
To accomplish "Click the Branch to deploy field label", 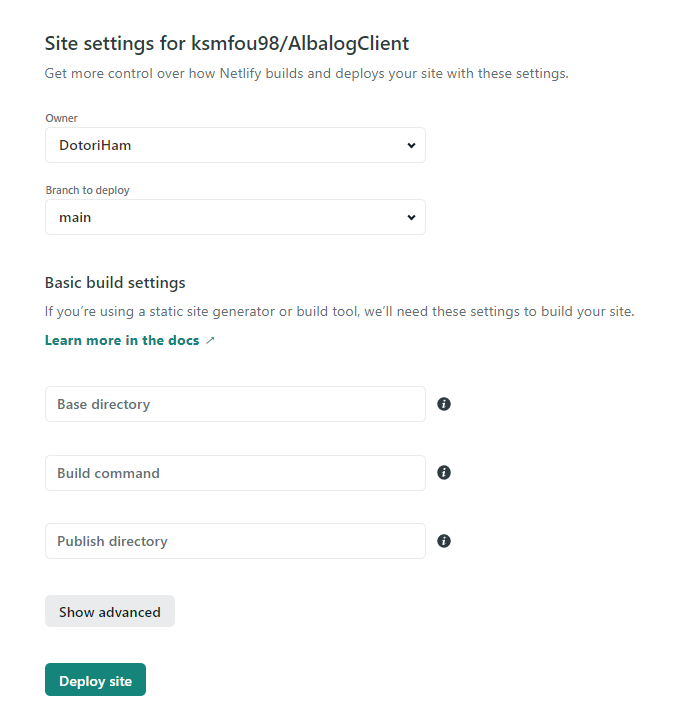I will [x=87, y=190].
